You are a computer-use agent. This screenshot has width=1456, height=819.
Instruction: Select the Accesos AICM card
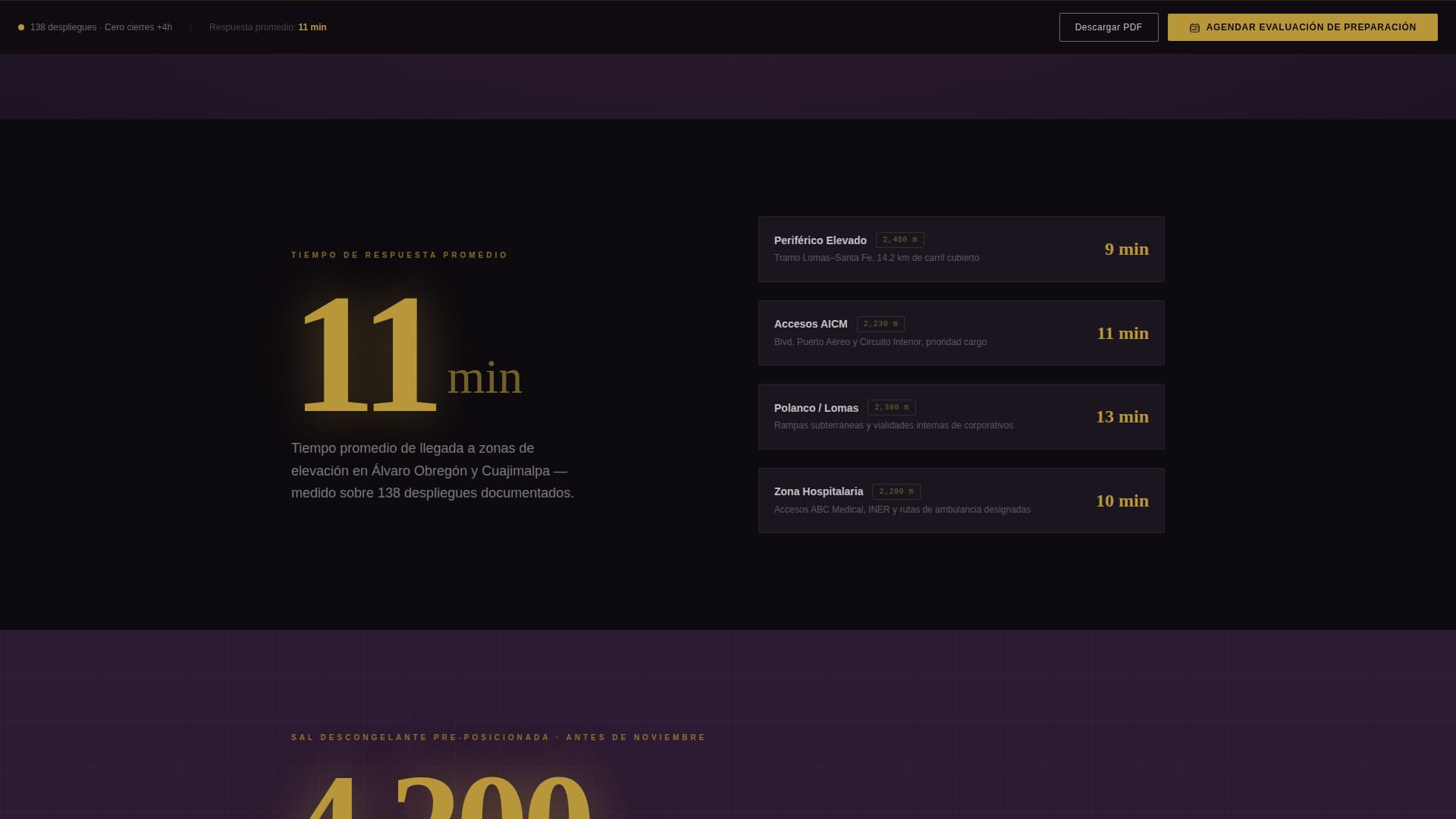962,333
